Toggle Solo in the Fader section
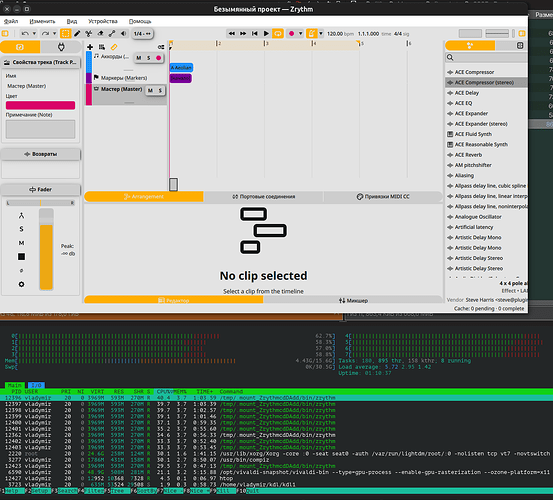Viewport: 553px width, 500px height. (22, 229)
